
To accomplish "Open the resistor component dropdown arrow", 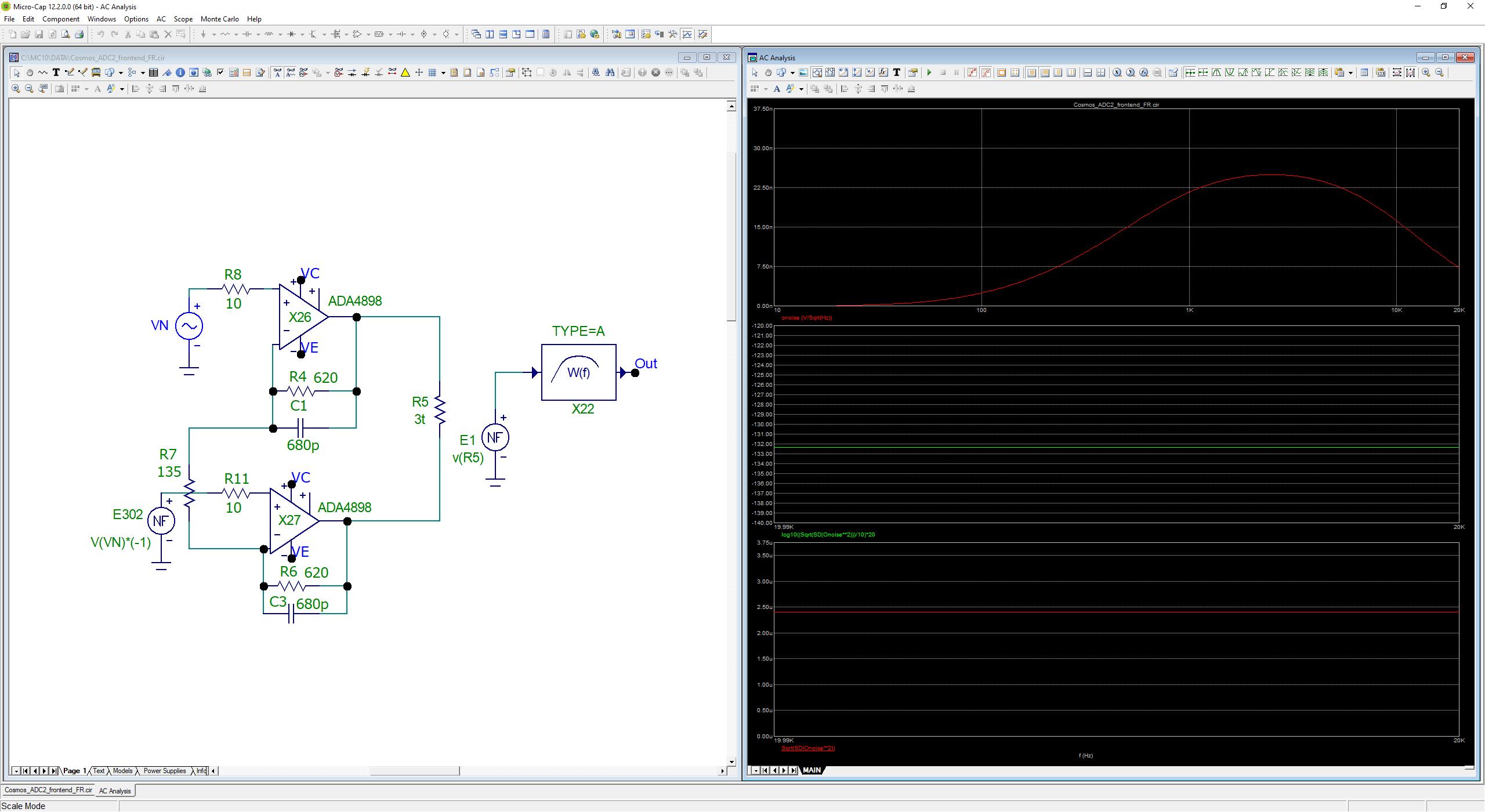I will (236, 34).
